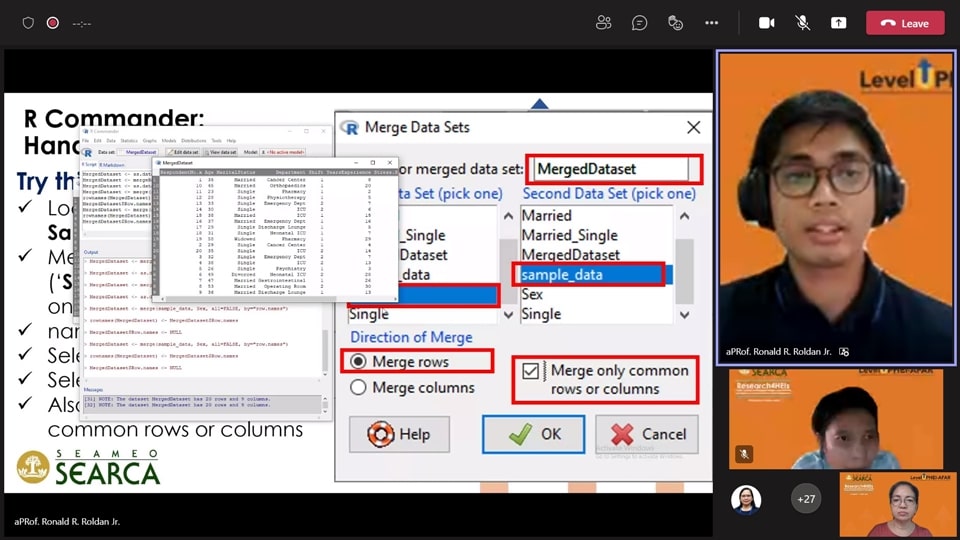Click the Cancel button in the dialog
The image size is (960, 540).
tap(647, 435)
